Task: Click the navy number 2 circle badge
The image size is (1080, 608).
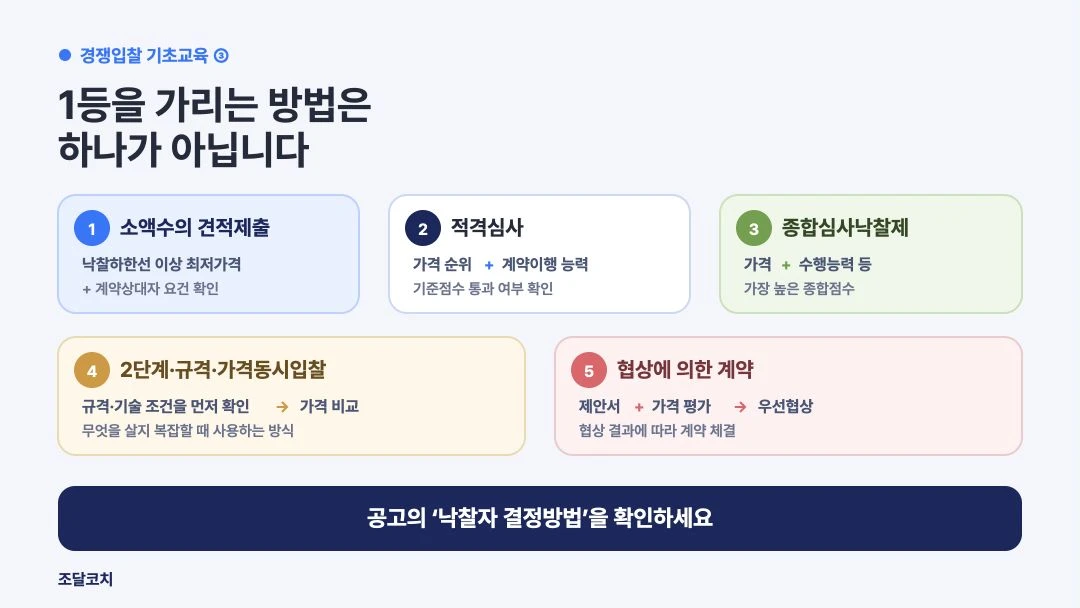Action: (x=423, y=228)
